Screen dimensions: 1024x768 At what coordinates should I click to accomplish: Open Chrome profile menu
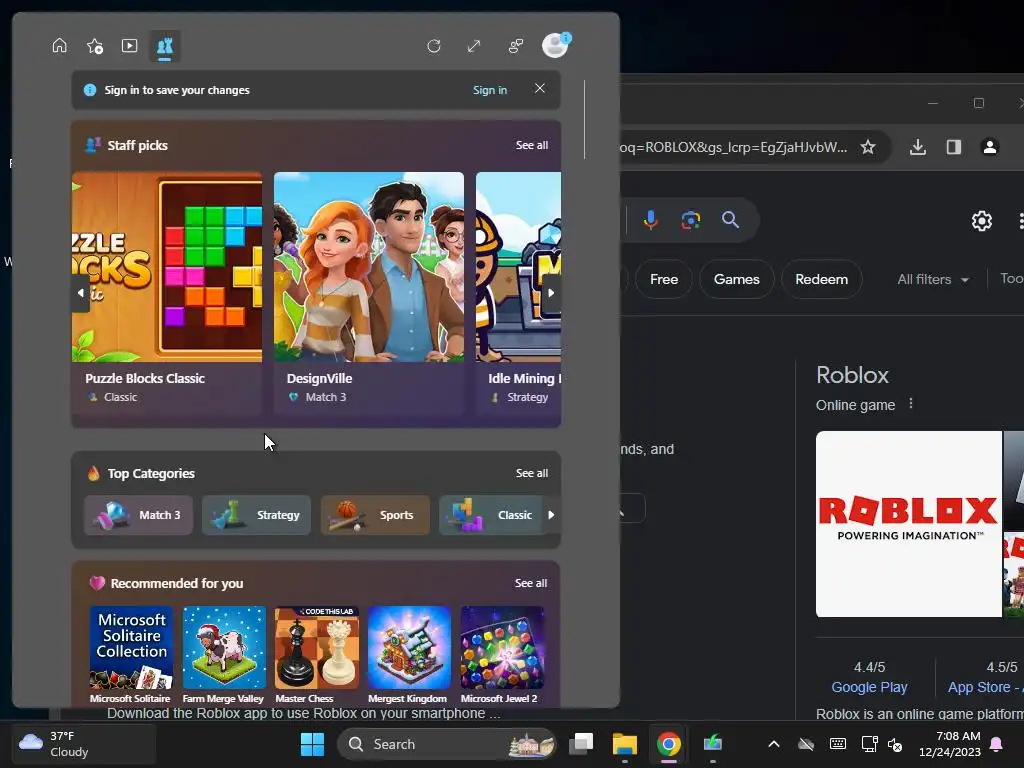[989, 147]
